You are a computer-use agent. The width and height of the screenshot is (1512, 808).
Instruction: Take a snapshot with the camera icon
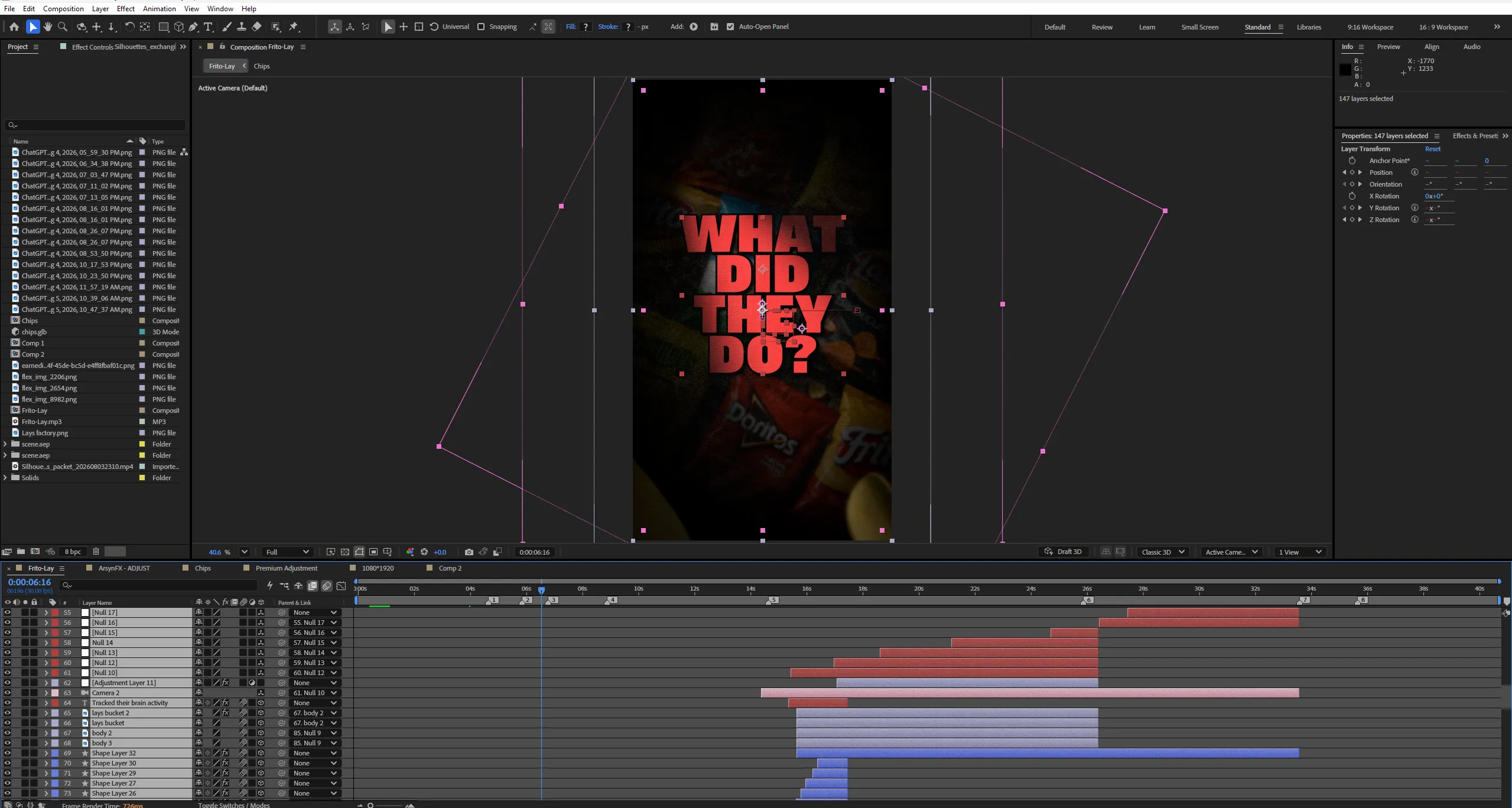(x=469, y=552)
